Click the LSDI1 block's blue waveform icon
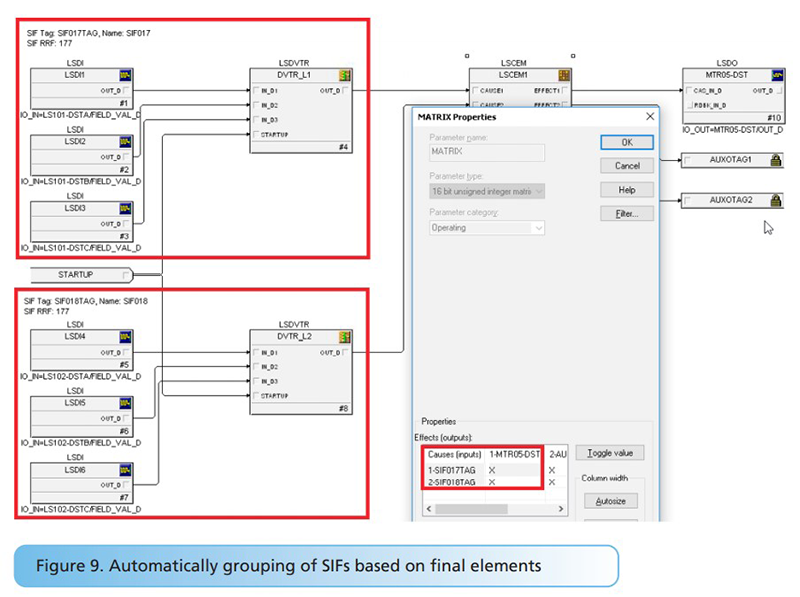This screenshot has height=597, width=800. click(x=126, y=76)
